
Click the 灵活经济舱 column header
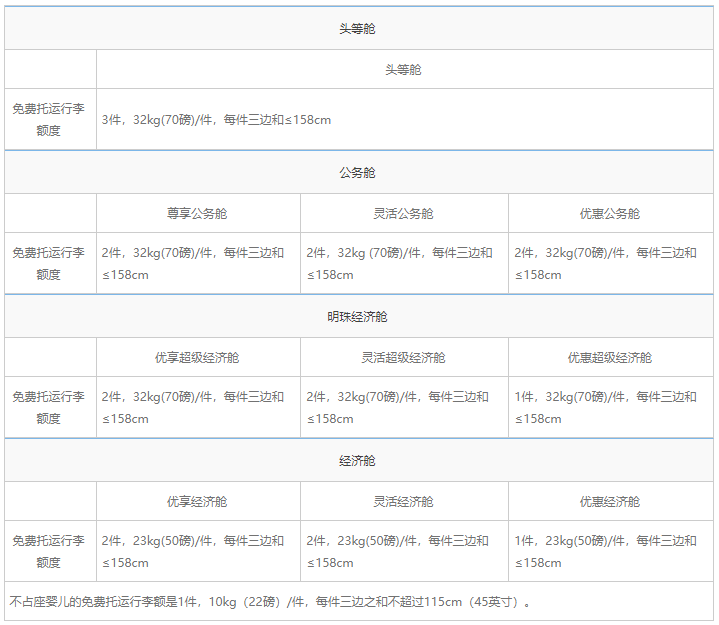[x=403, y=502]
